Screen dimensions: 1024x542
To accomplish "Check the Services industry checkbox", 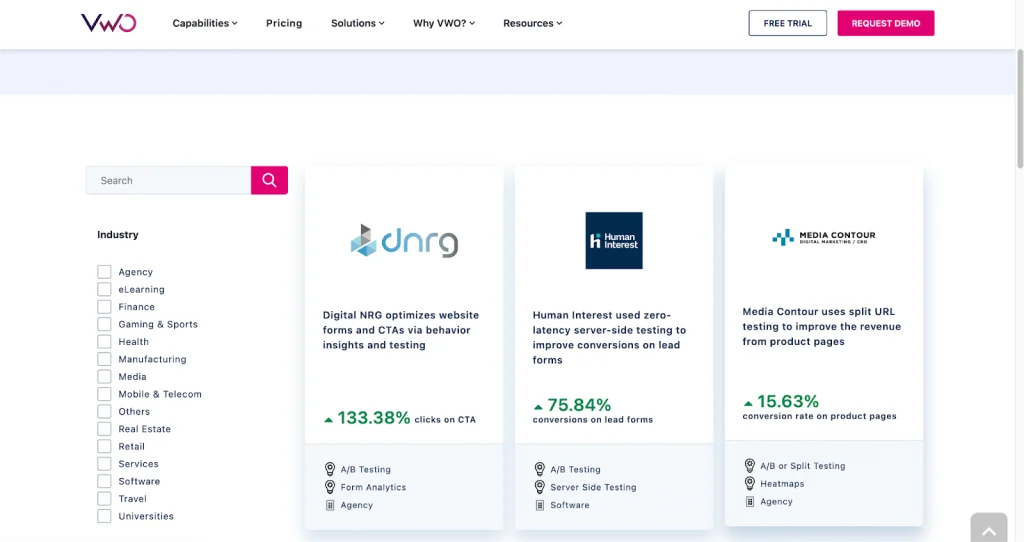I will click(x=104, y=464).
